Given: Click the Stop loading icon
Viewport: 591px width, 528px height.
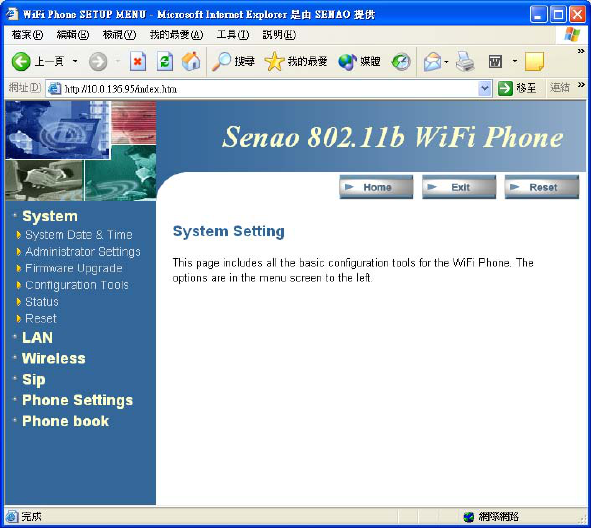Looking at the screenshot, I should pos(138,61).
